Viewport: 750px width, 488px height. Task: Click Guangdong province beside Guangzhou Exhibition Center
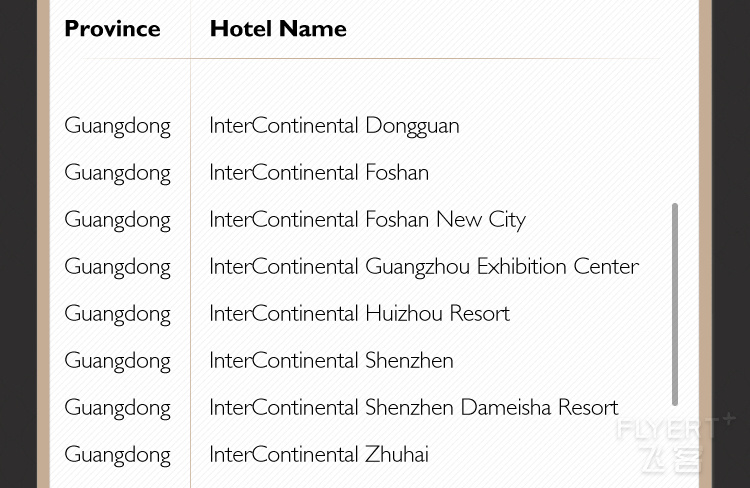(118, 267)
